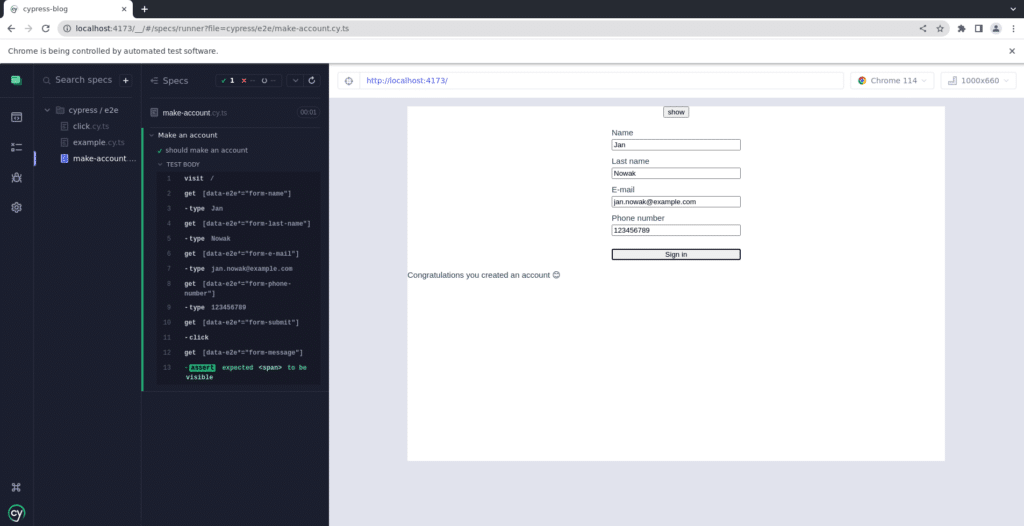Go back with browser back arrow
This screenshot has width=1024, height=526.
tap(11, 29)
